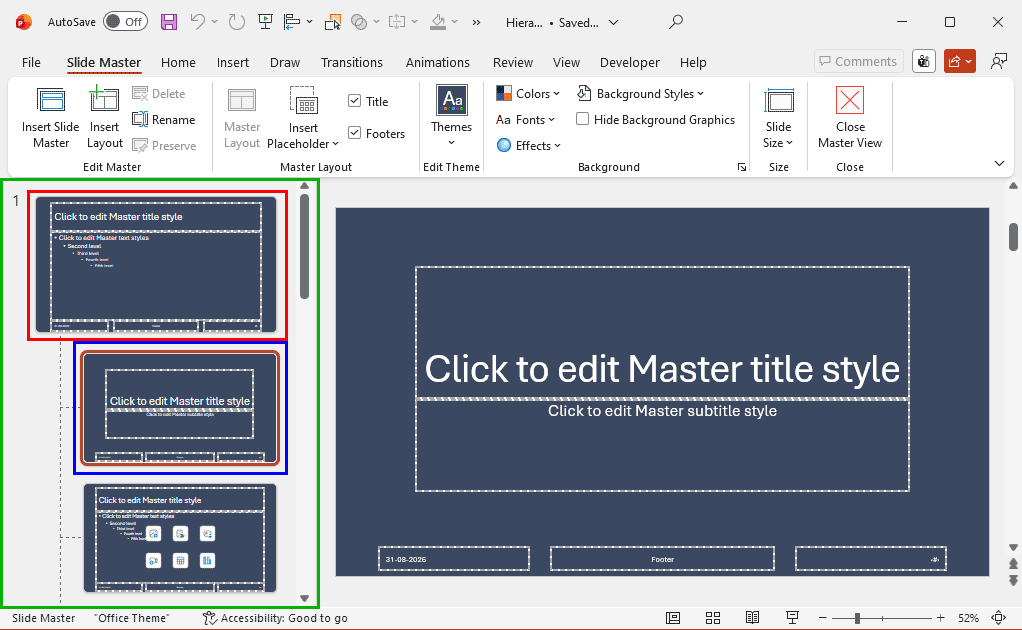1022x630 pixels.
Task: Open the file name saved-status dropdown
Action: (613, 22)
